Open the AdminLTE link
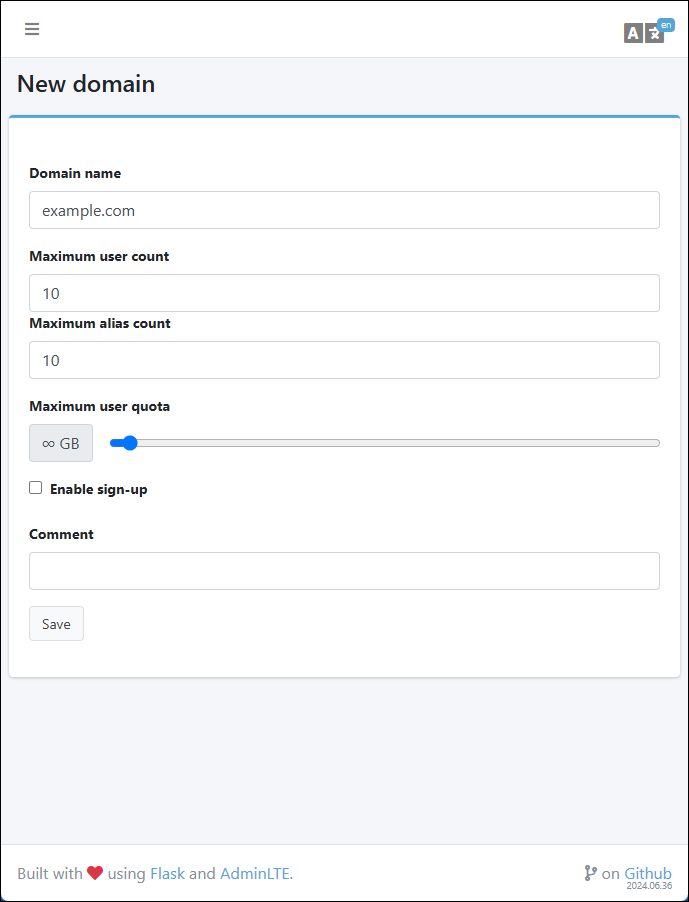Image resolution: width=689 pixels, height=902 pixels. 254,873
